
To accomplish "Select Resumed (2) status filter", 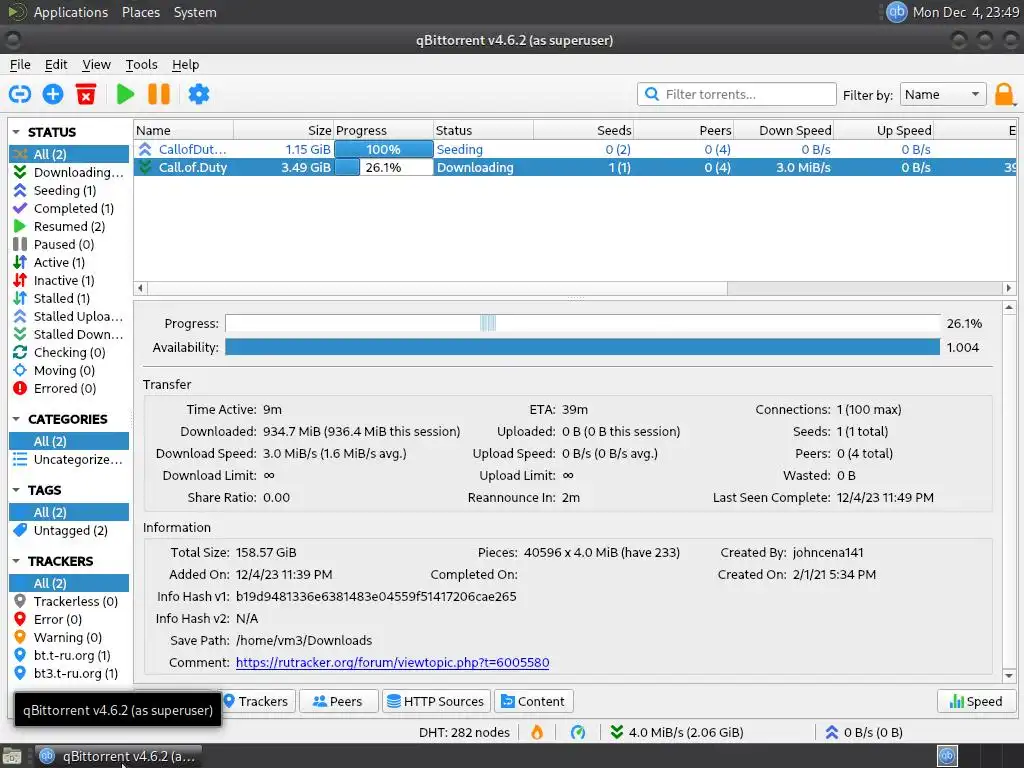I will tap(69, 226).
